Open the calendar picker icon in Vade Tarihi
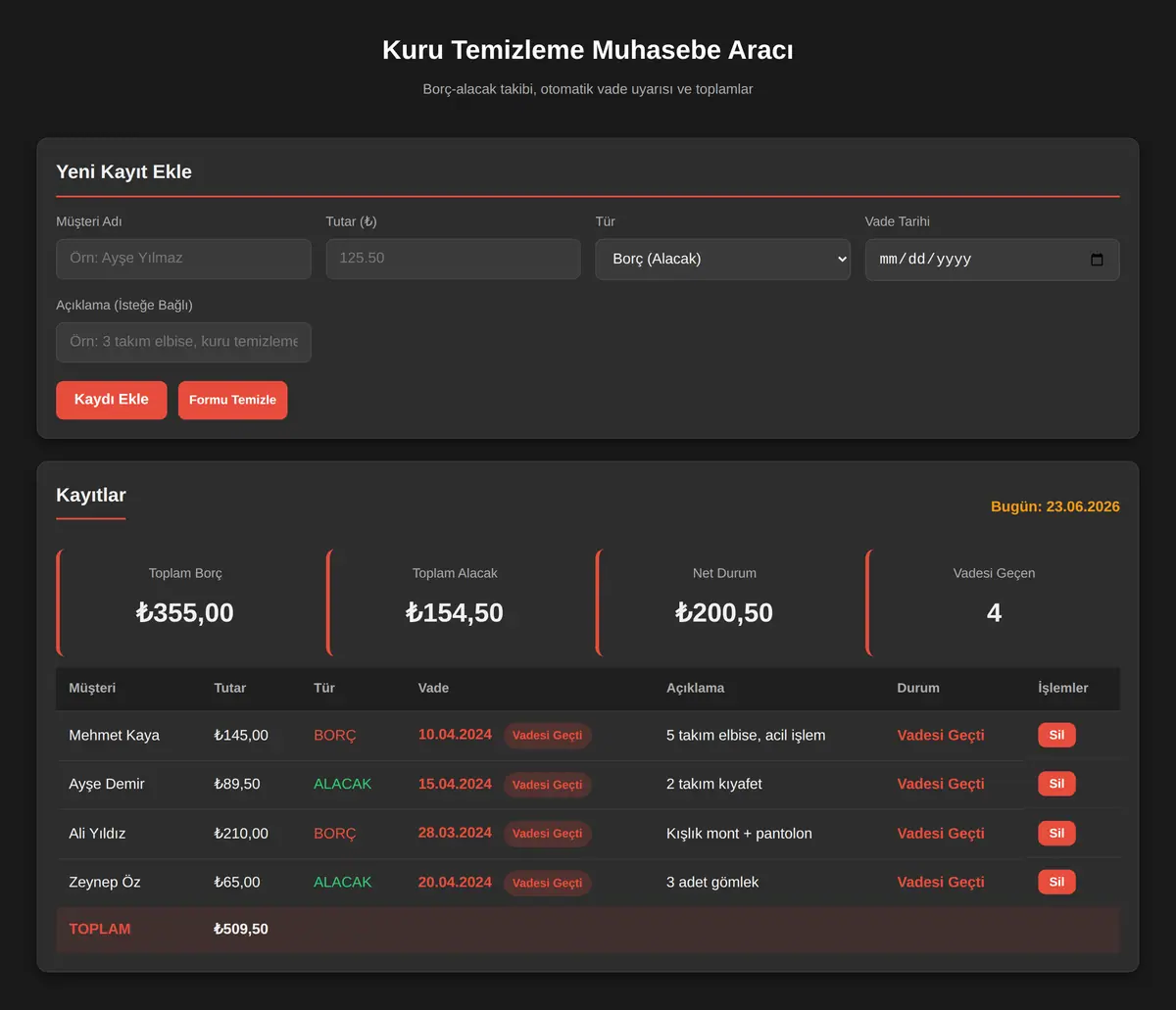The width and height of the screenshot is (1176, 1010). click(x=1097, y=260)
